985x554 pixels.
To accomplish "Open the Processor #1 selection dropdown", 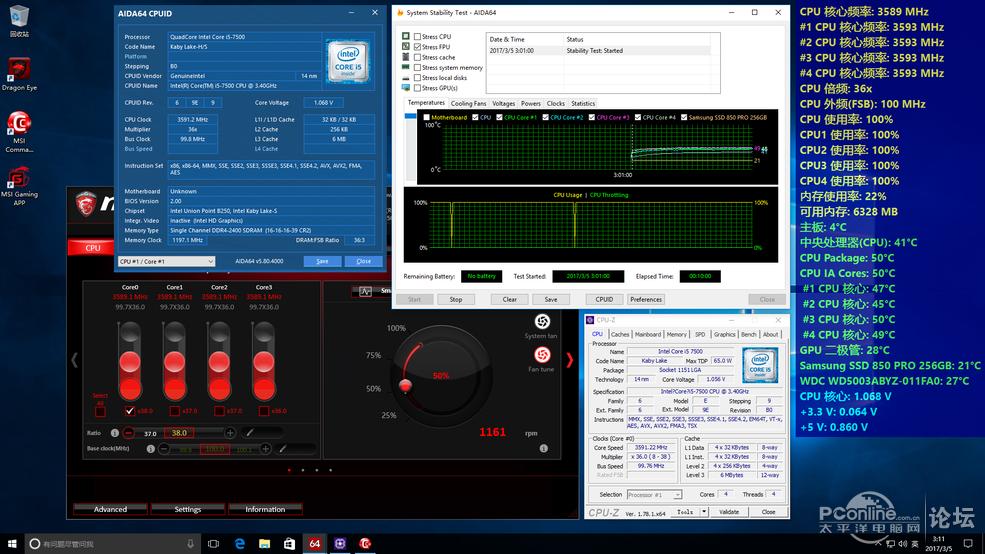I will click(x=653, y=494).
